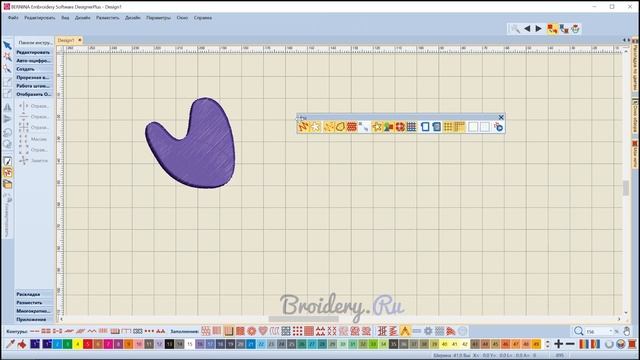640x360 pixels.
Task: Pick the white color swatch 15
Action: click(x=190, y=344)
